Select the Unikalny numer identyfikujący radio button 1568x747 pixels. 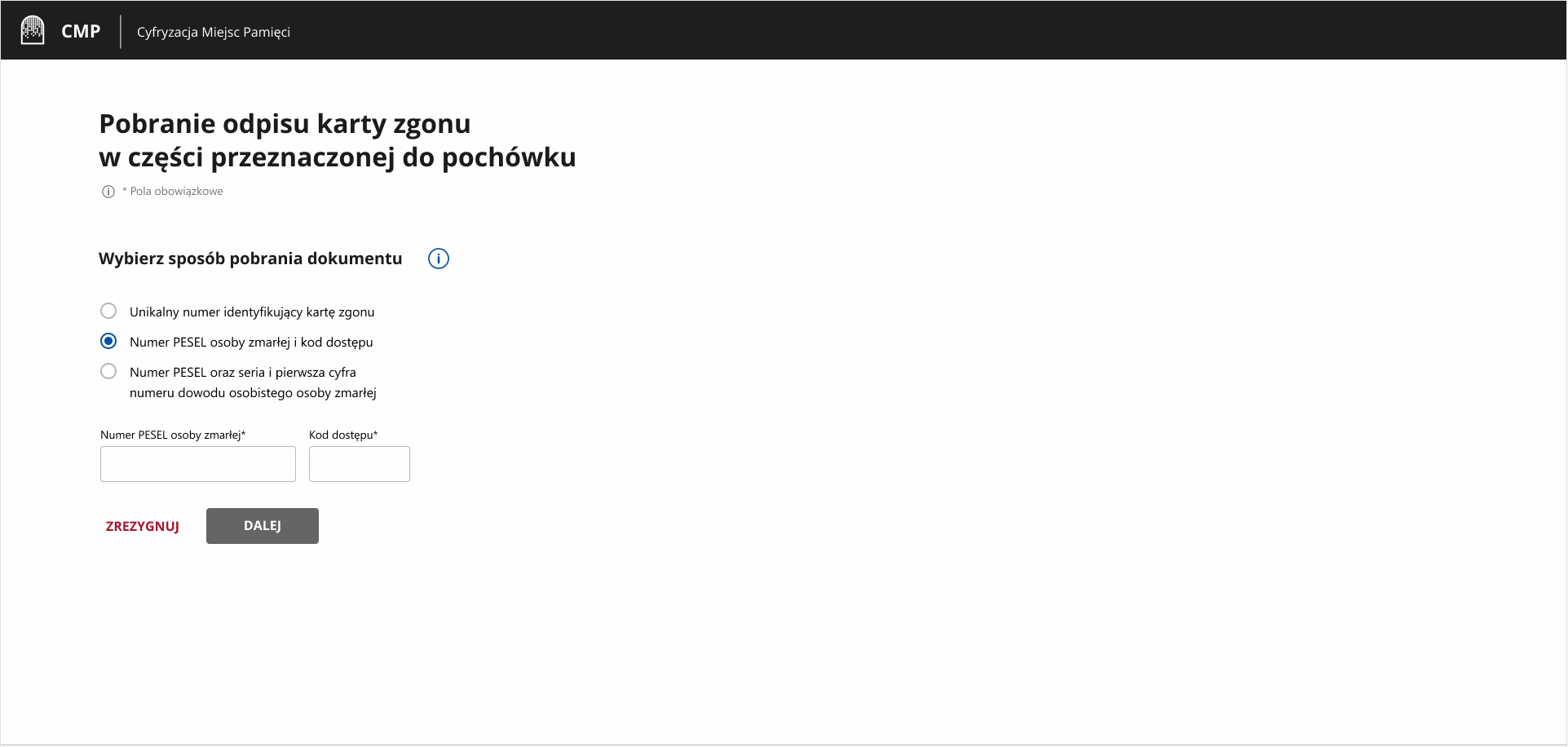tap(108, 312)
